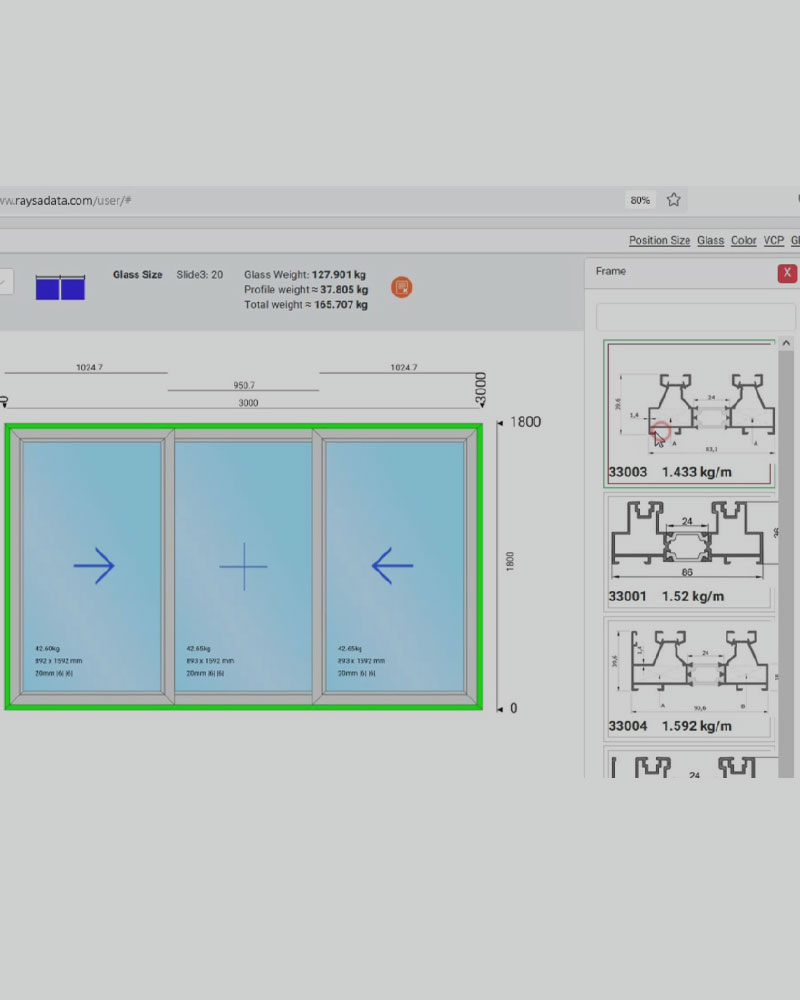The image size is (800, 1000).
Task: Open the Glass menu link
Action: coord(710,241)
